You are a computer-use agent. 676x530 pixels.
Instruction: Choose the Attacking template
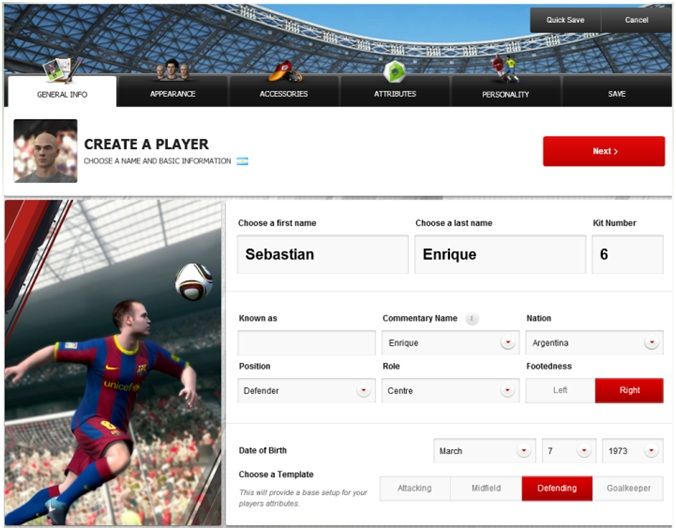pyautogui.click(x=415, y=488)
